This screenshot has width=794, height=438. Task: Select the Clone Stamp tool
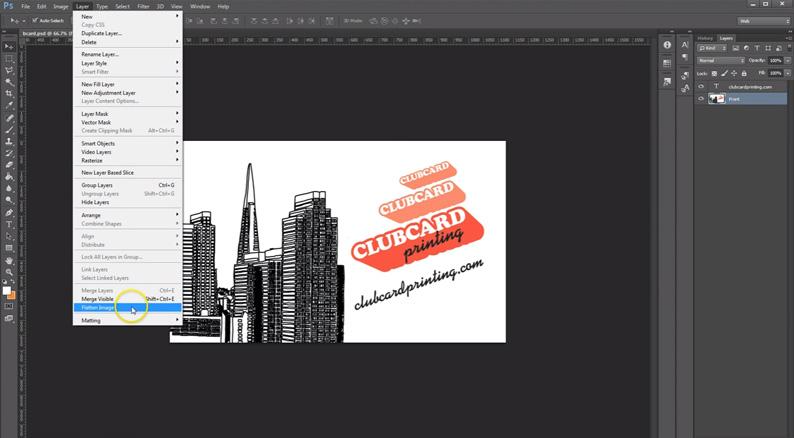(x=9, y=141)
